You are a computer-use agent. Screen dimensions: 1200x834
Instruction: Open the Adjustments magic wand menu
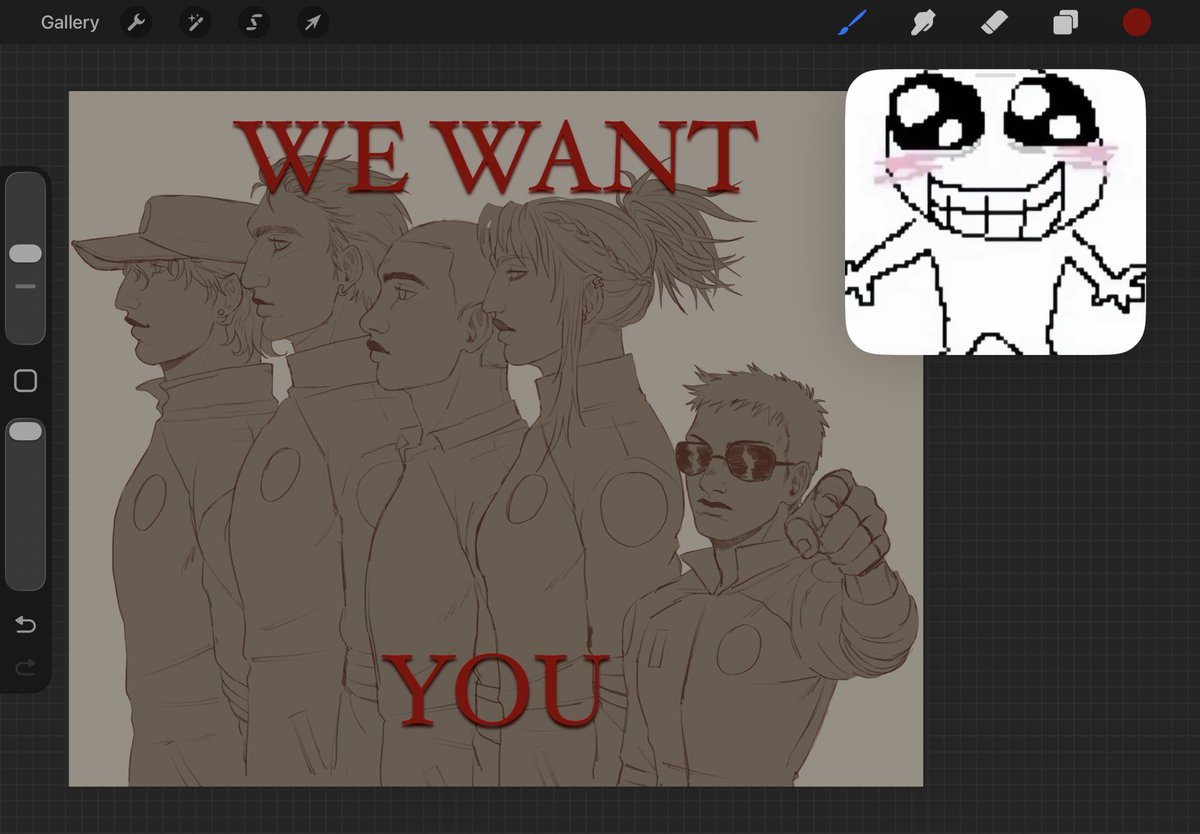(195, 22)
